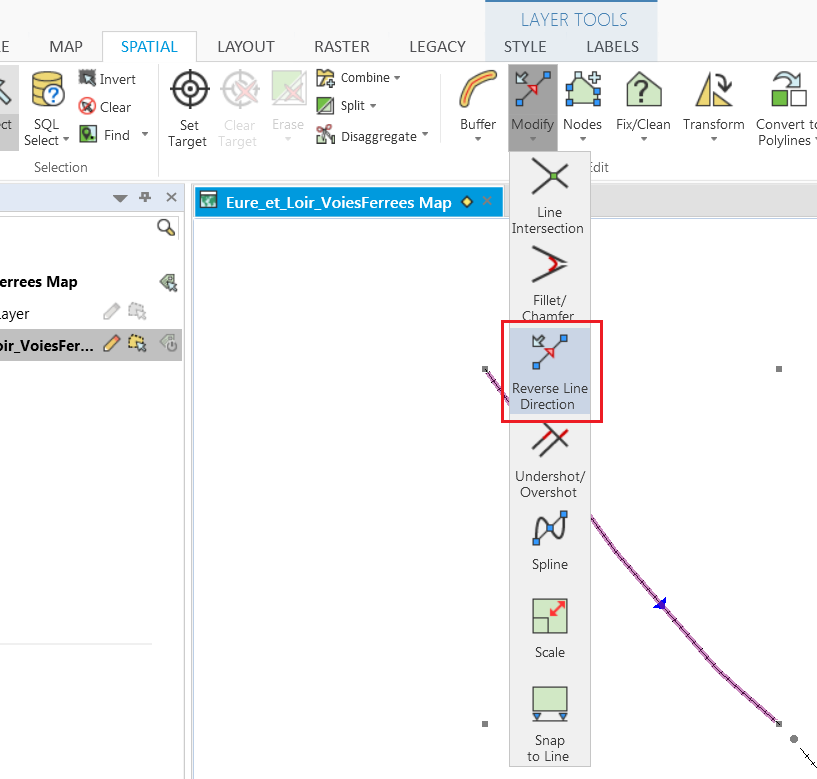This screenshot has width=817, height=779.
Task: Choose Line Intersection from Modify menu
Action: tap(549, 195)
